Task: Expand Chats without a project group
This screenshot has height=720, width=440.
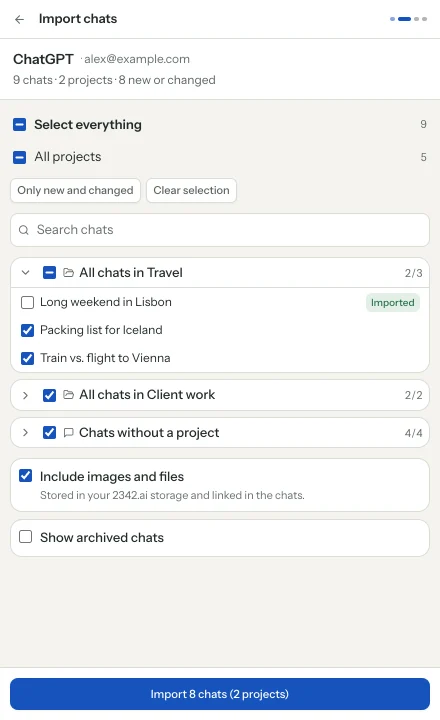Action: click(26, 433)
